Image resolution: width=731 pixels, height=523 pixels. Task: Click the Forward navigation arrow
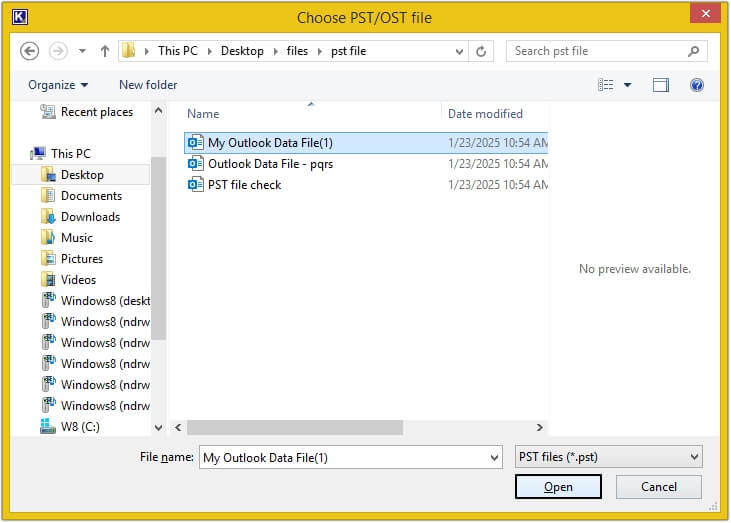tap(58, 51)
